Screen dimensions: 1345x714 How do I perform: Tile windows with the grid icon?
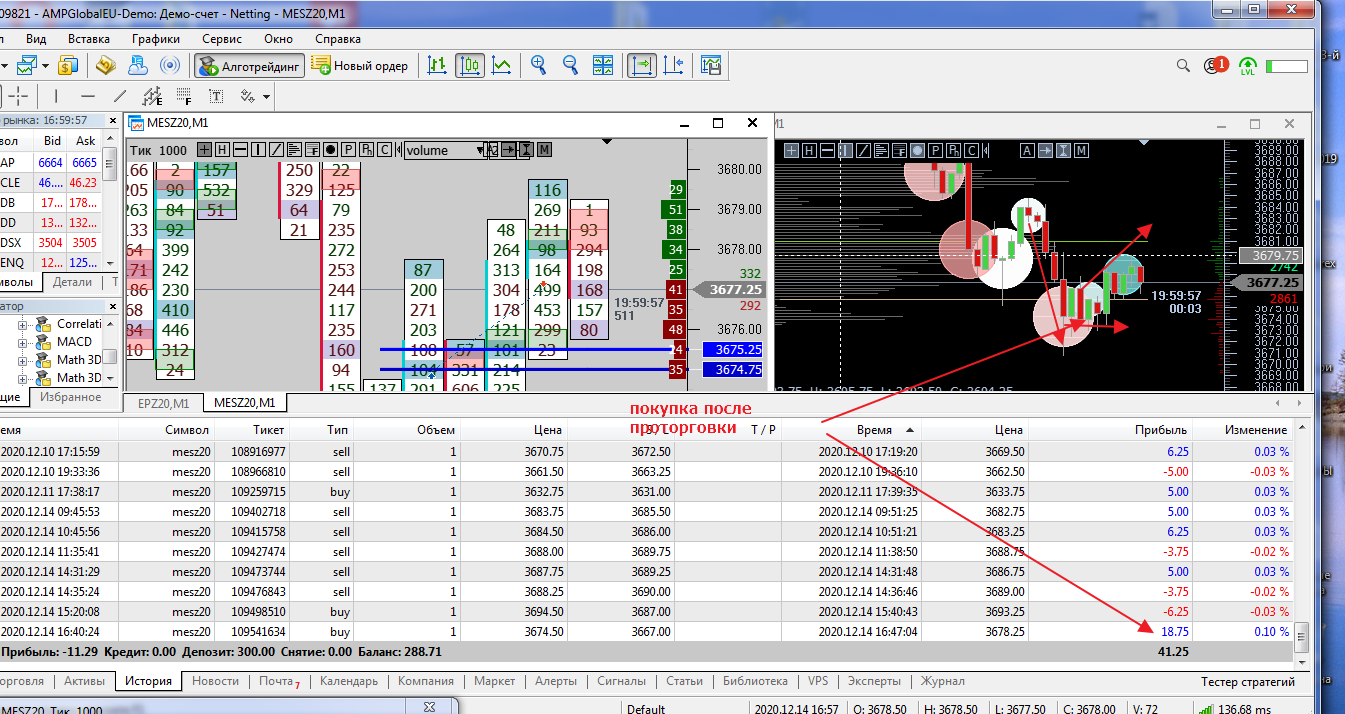click(x=603, y=65)
